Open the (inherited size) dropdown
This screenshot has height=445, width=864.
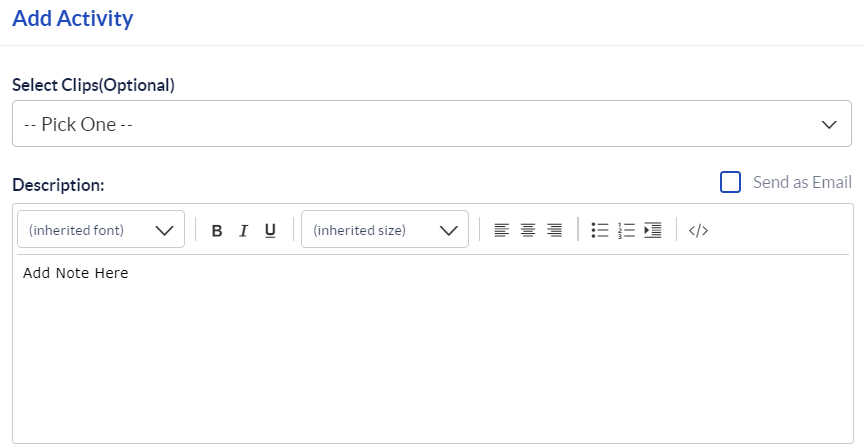coord(385,229)
